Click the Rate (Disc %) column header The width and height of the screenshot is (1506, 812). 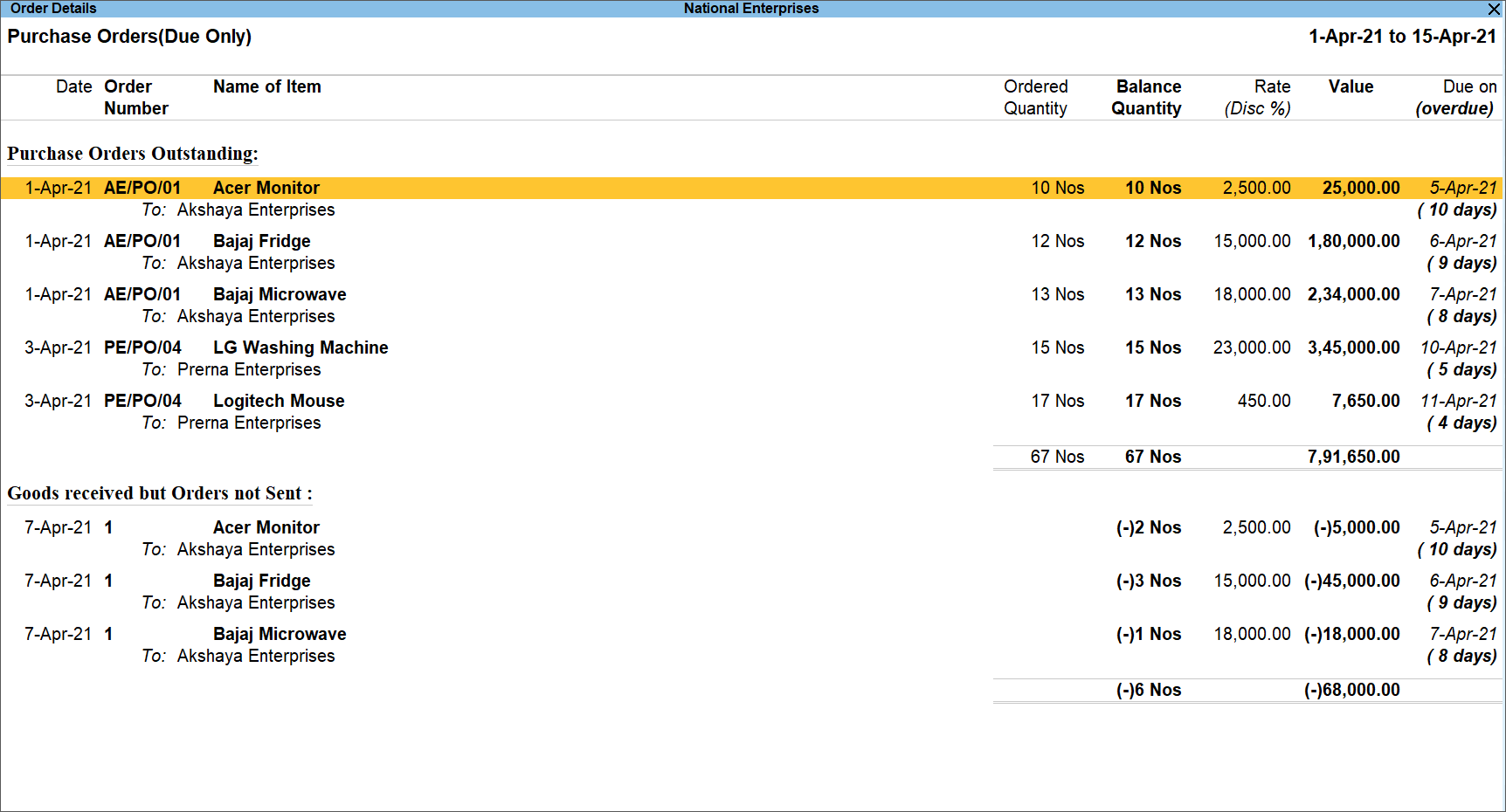click(1258, 98)
